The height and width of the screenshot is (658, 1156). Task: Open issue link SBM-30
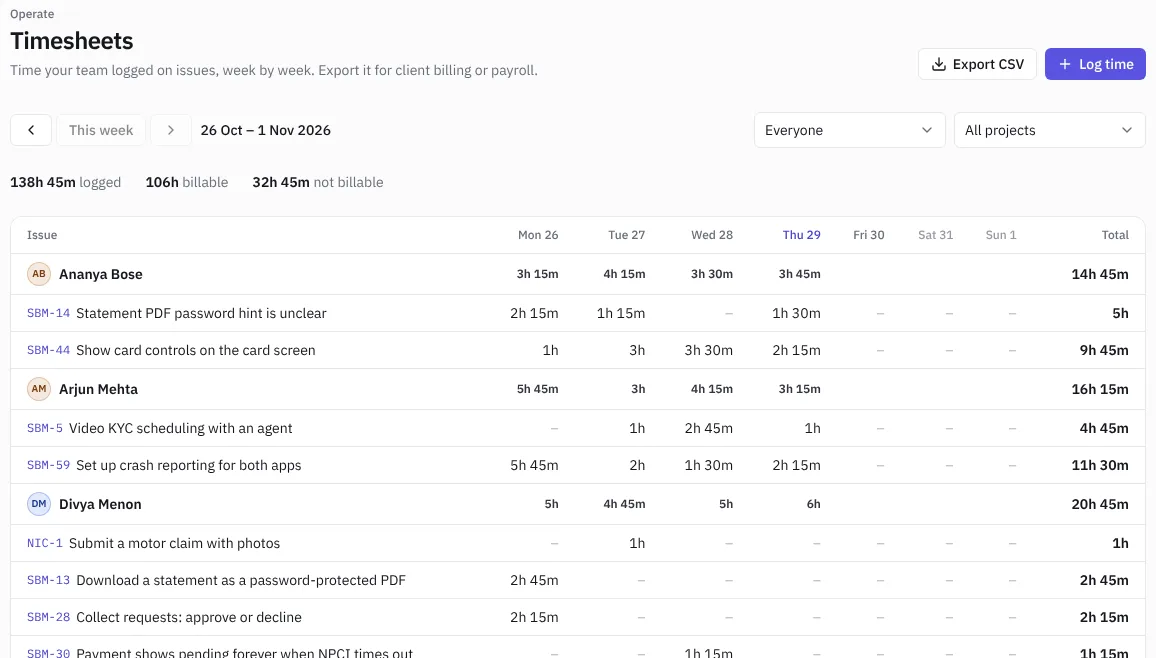tap(49, 653)
